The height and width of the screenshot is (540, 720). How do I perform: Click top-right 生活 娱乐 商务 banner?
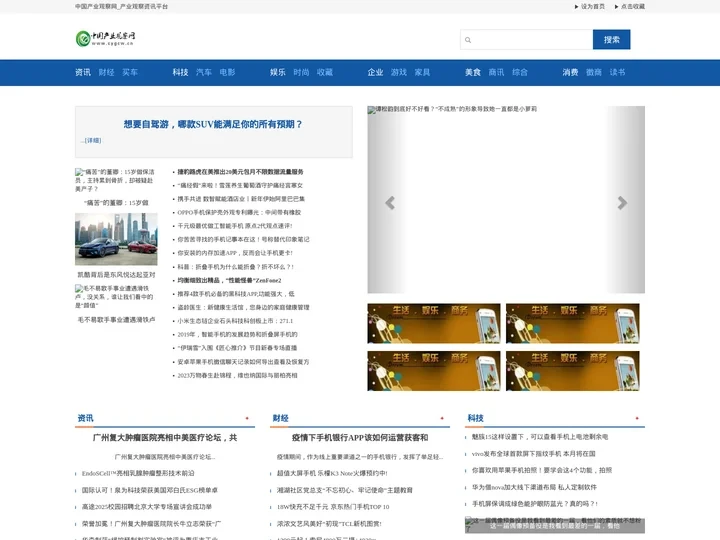(x=573, y=323)
